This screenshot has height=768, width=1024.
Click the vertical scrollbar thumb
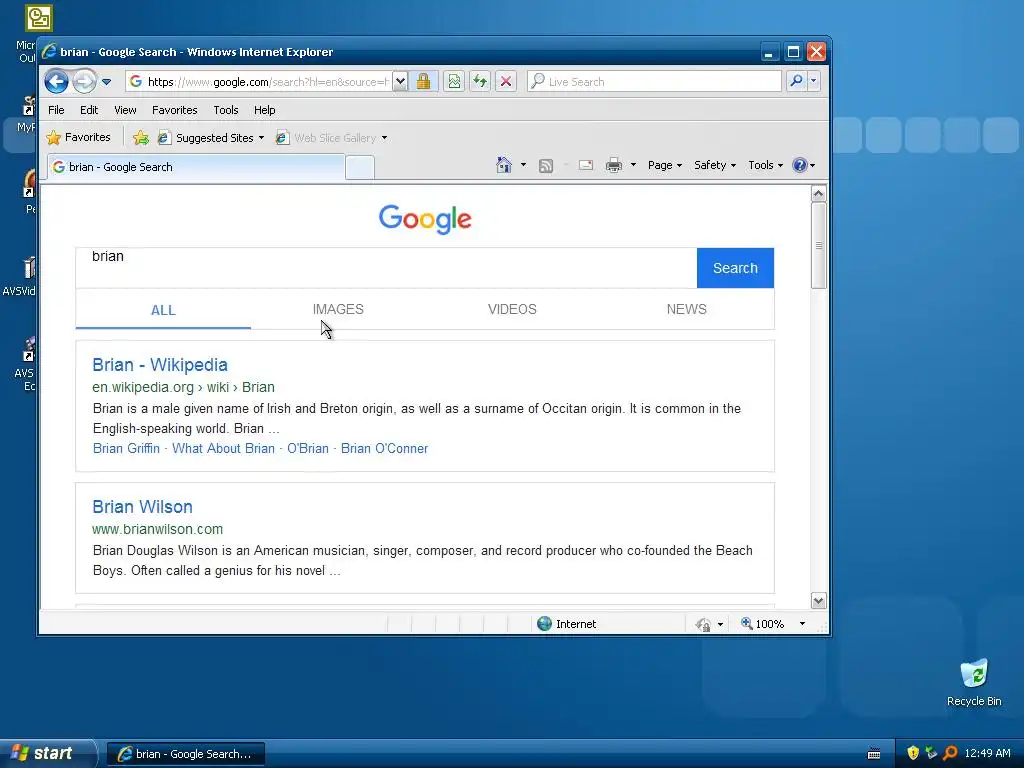[x=818, y=246]
